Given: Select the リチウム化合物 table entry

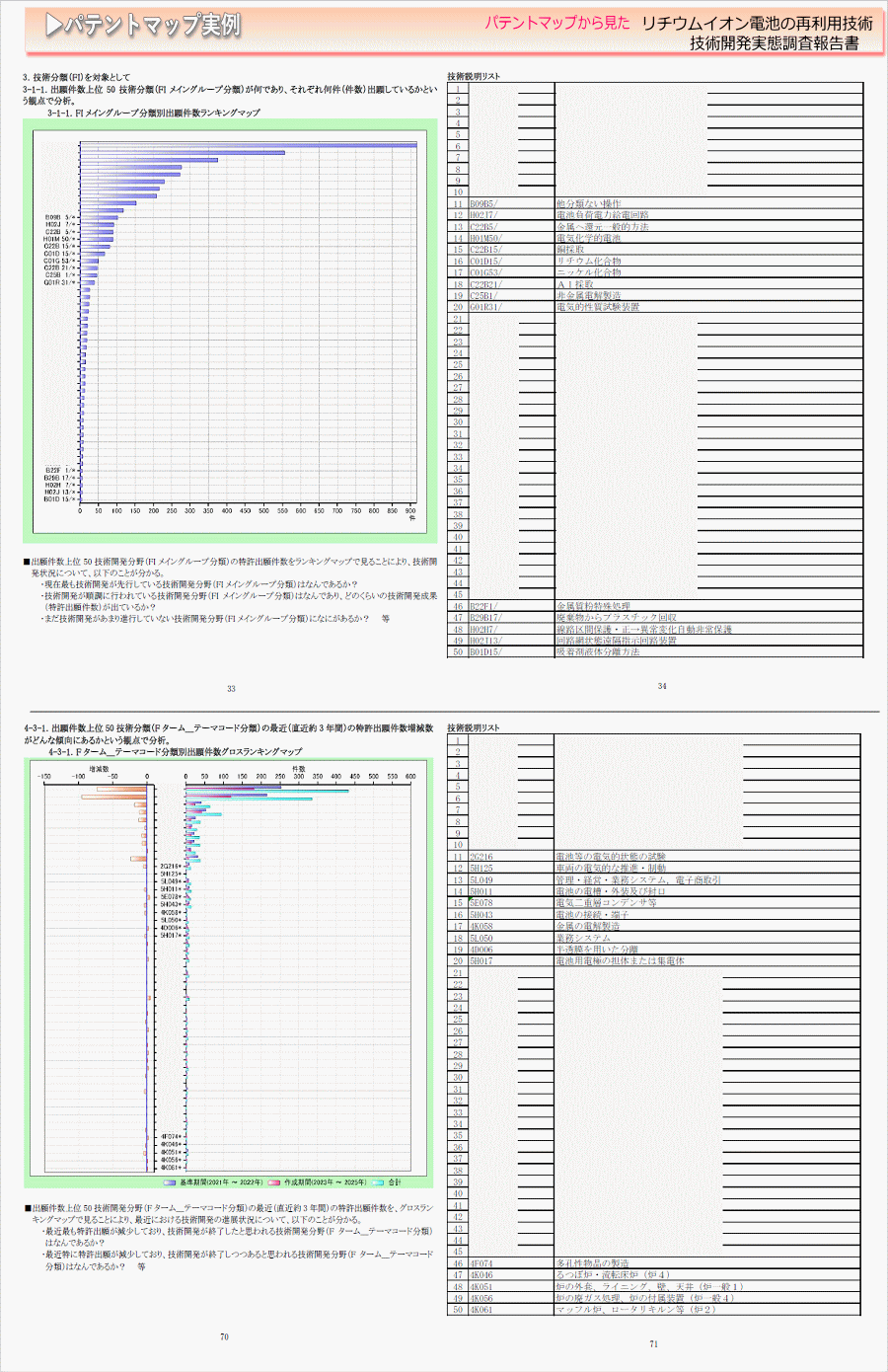Looking at the screenshot, I should coord(589,262).
